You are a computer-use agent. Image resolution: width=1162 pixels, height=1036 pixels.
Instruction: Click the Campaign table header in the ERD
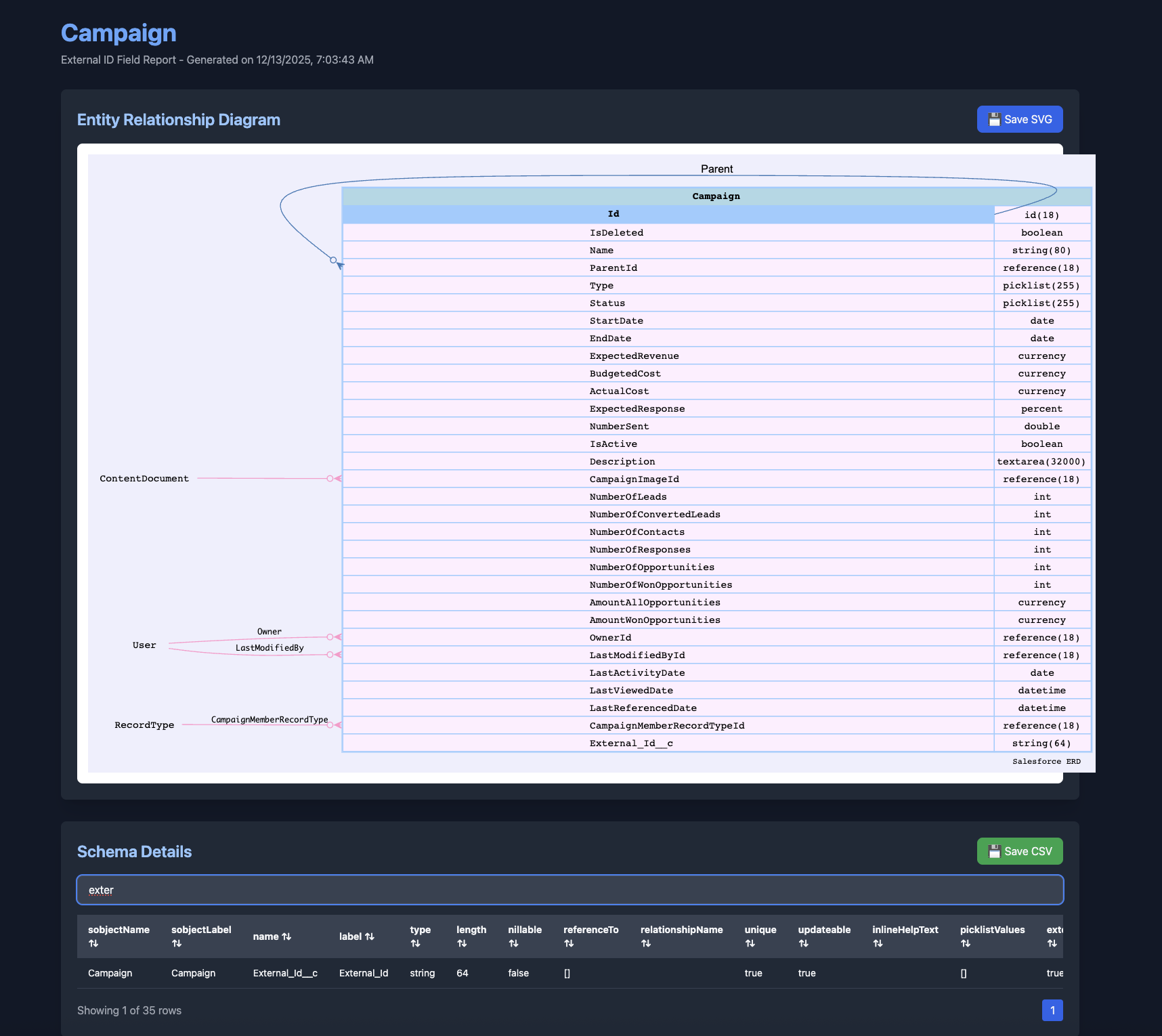click(716, 196)
